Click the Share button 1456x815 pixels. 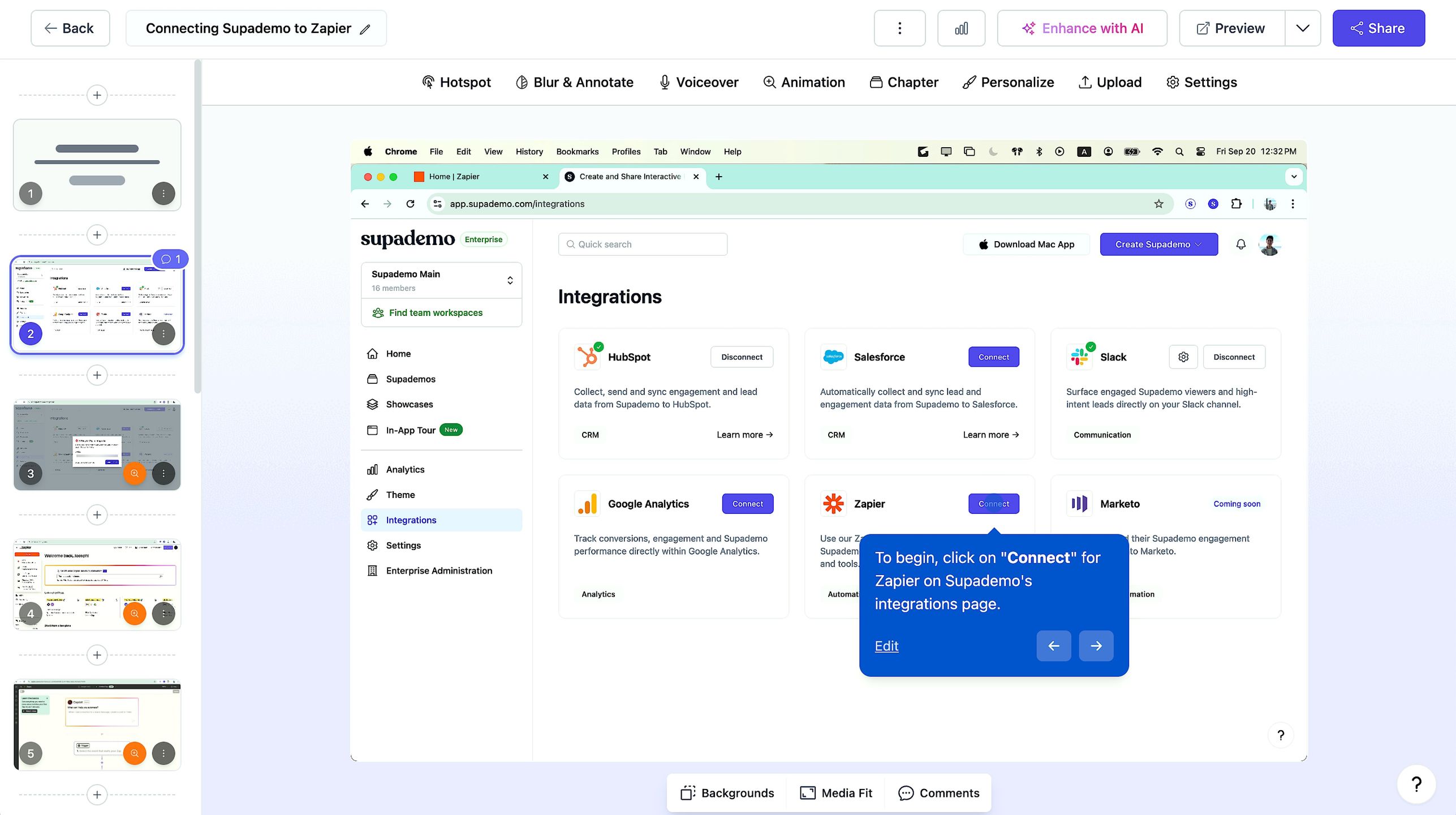pos(1379,28)
